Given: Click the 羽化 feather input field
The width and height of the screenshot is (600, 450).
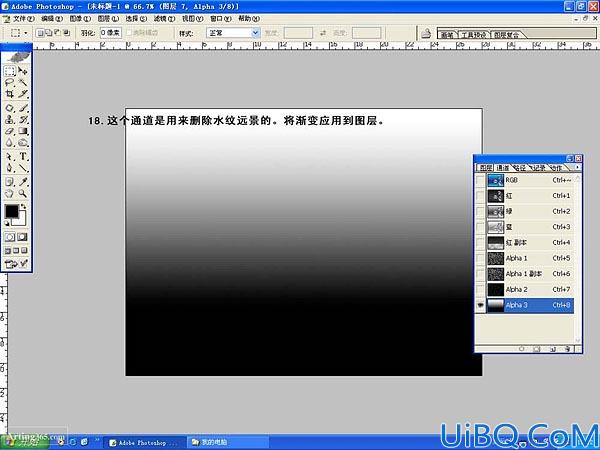Looking at the screenshot, I should pos(111,33).
